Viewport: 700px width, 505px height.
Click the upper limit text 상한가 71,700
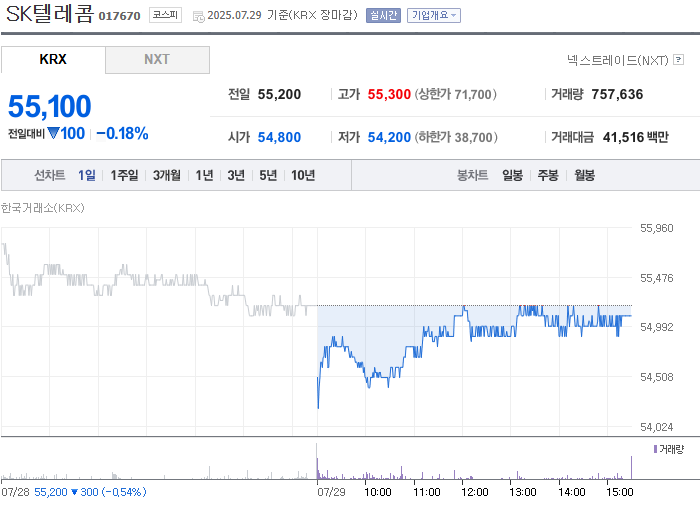455,94
